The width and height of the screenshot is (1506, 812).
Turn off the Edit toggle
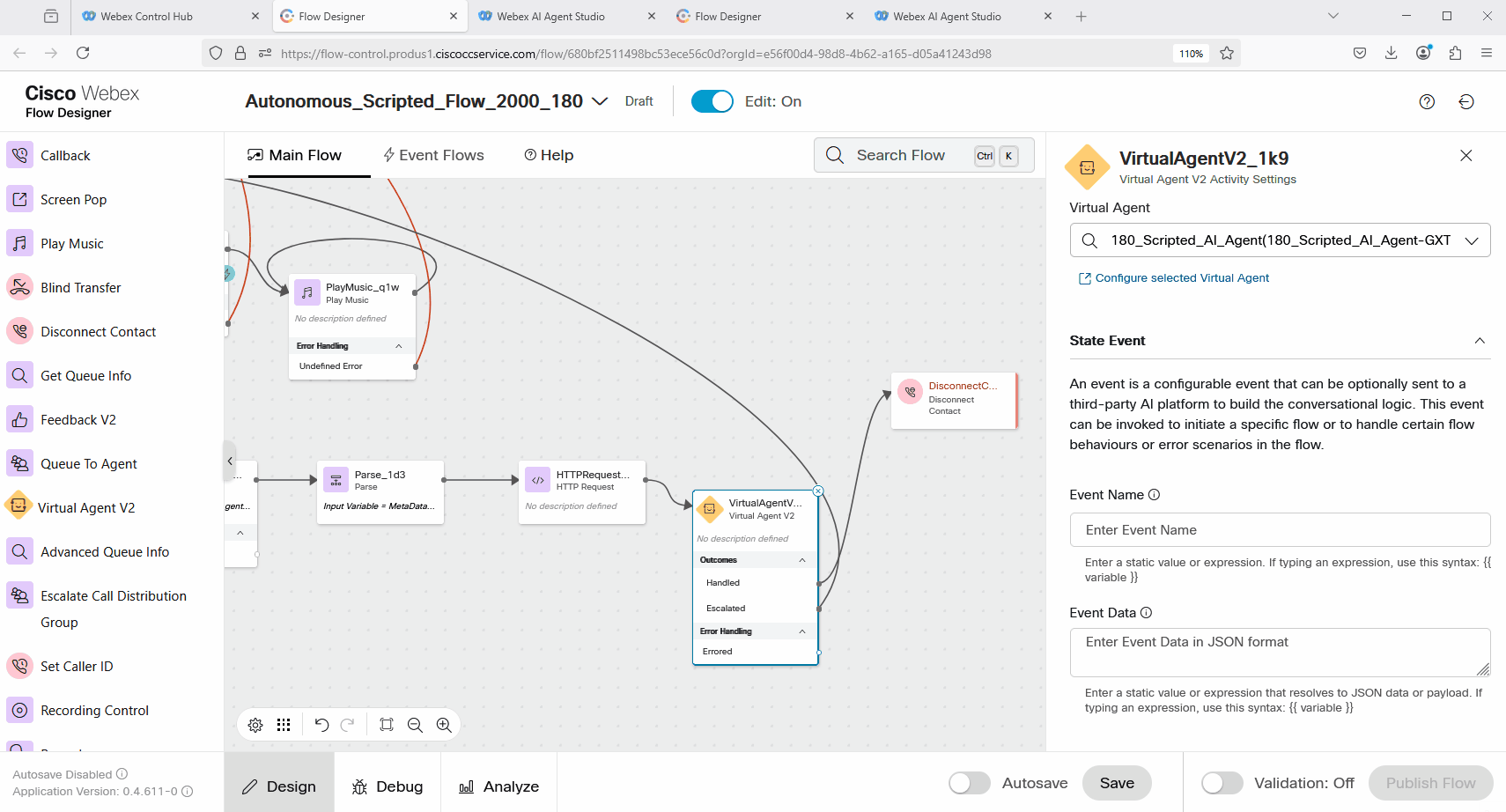point(712,101)
